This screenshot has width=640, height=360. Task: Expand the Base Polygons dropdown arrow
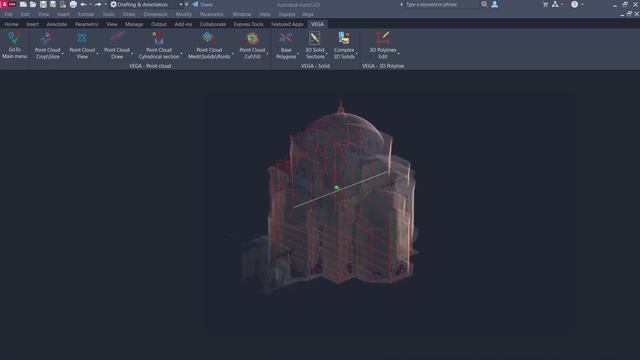[298, 53]
